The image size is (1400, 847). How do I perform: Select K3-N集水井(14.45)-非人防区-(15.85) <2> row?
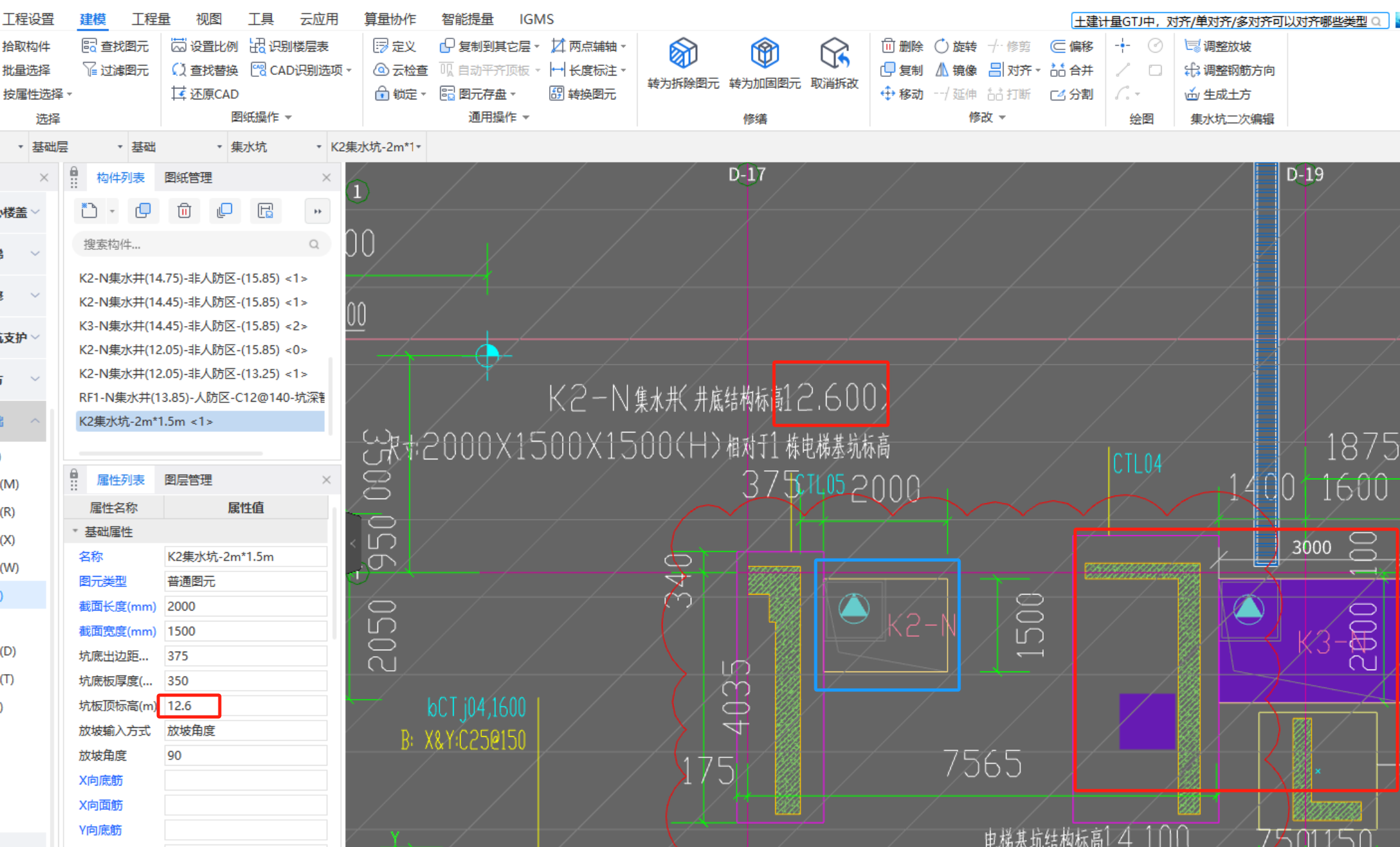(200, 325)
